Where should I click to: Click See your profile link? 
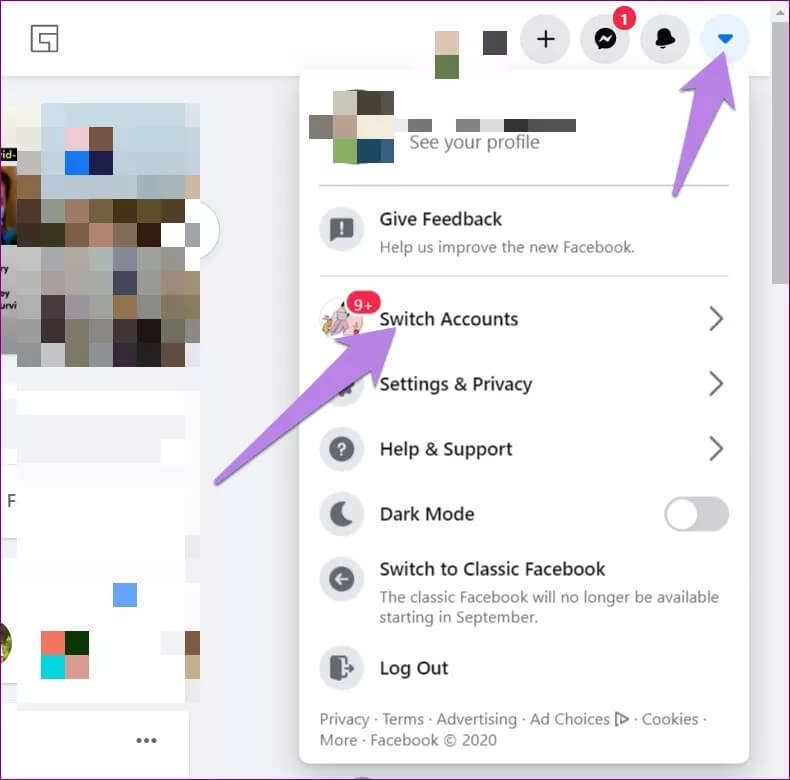pyautogui.click(x=474, y=143)
